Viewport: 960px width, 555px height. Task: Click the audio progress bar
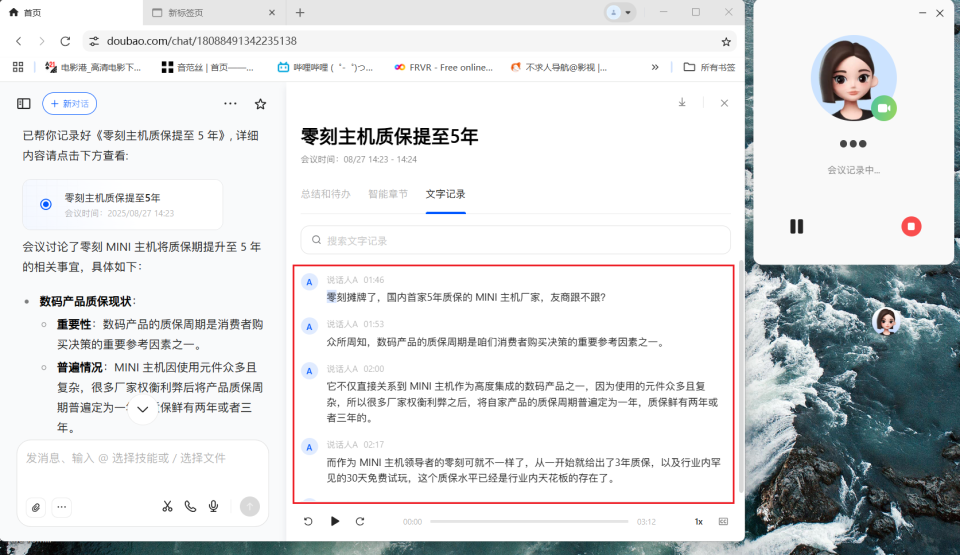(x=529, y=521)
